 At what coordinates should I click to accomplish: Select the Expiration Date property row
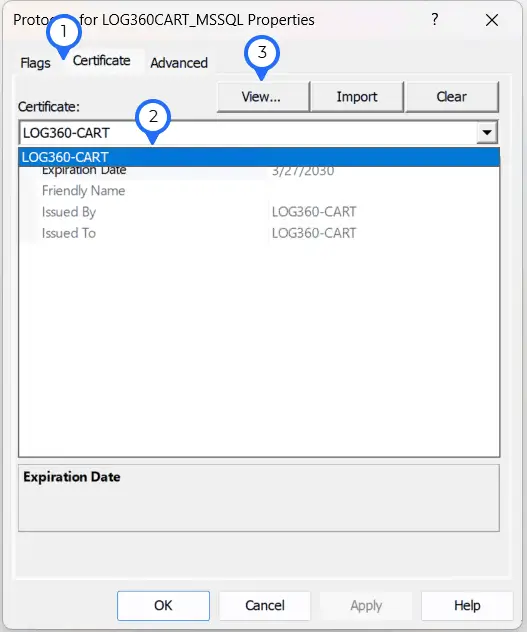tap(259, 171)
